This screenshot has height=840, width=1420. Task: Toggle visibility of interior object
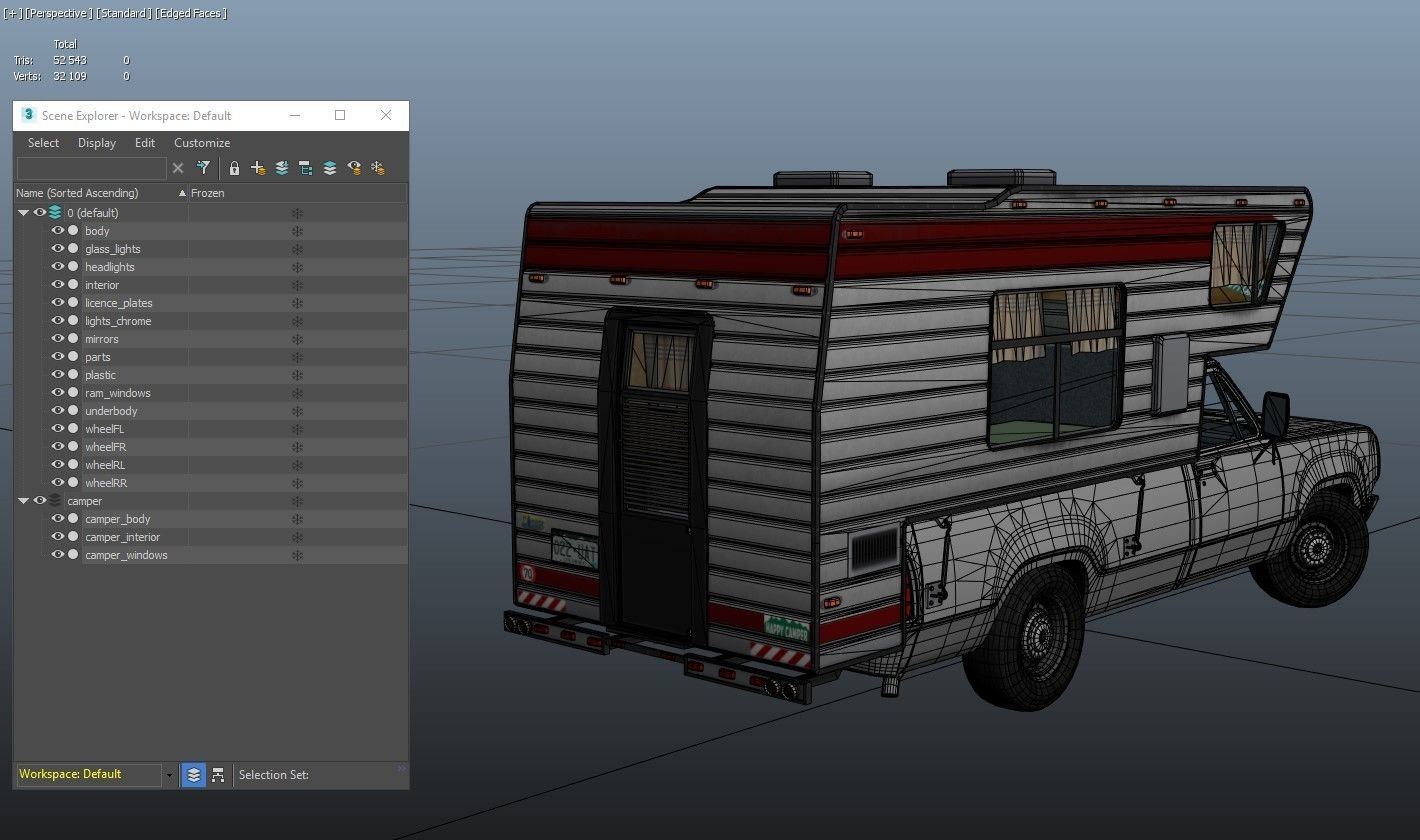(58, 285)
